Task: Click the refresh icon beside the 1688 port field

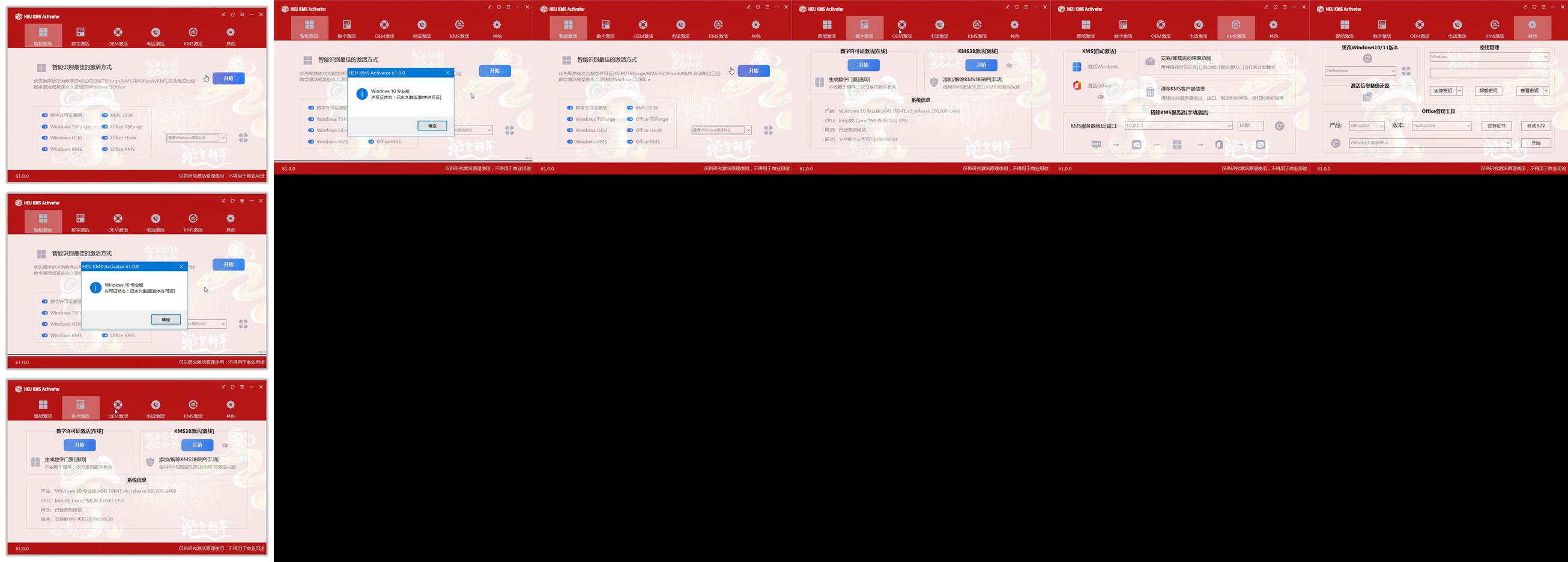Action: tap(1280, 126)
